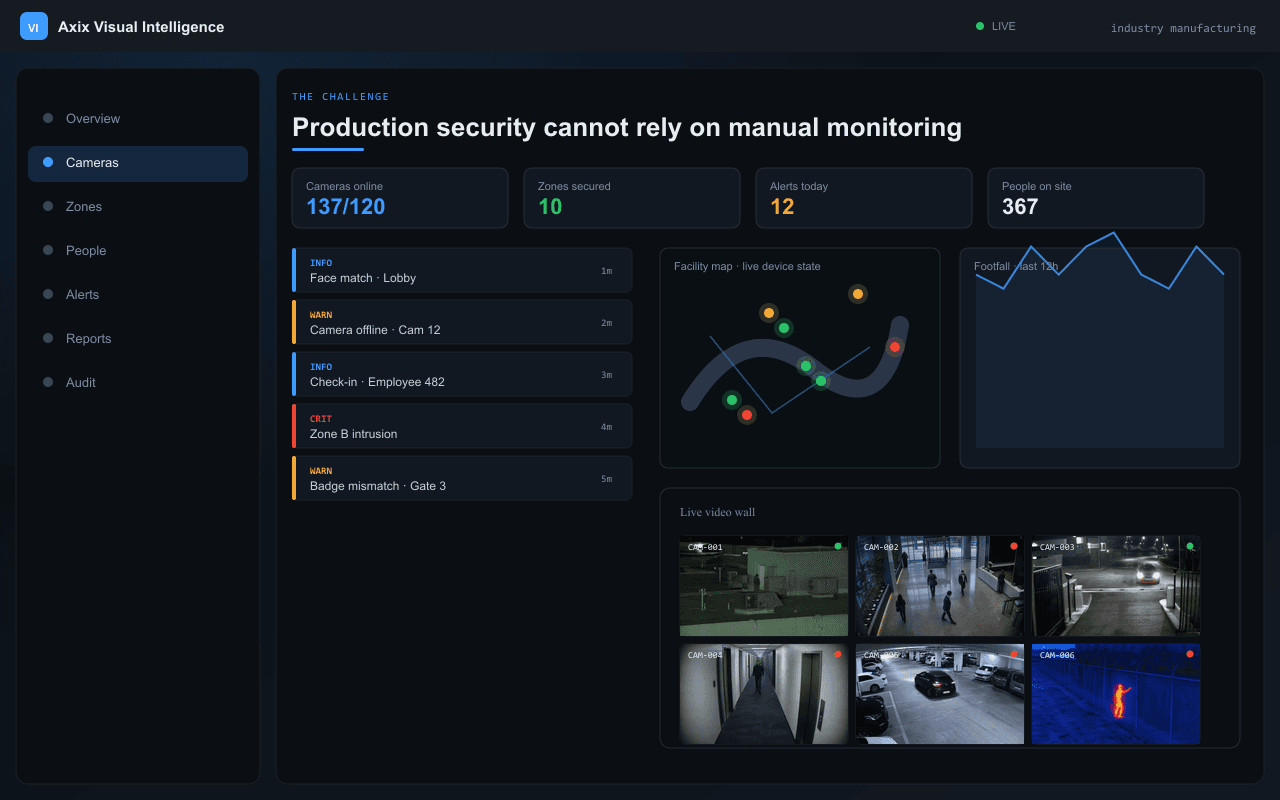Open the Alerts today card
Viewport: 1280px width, 800px height.
(x=864, y=198)
